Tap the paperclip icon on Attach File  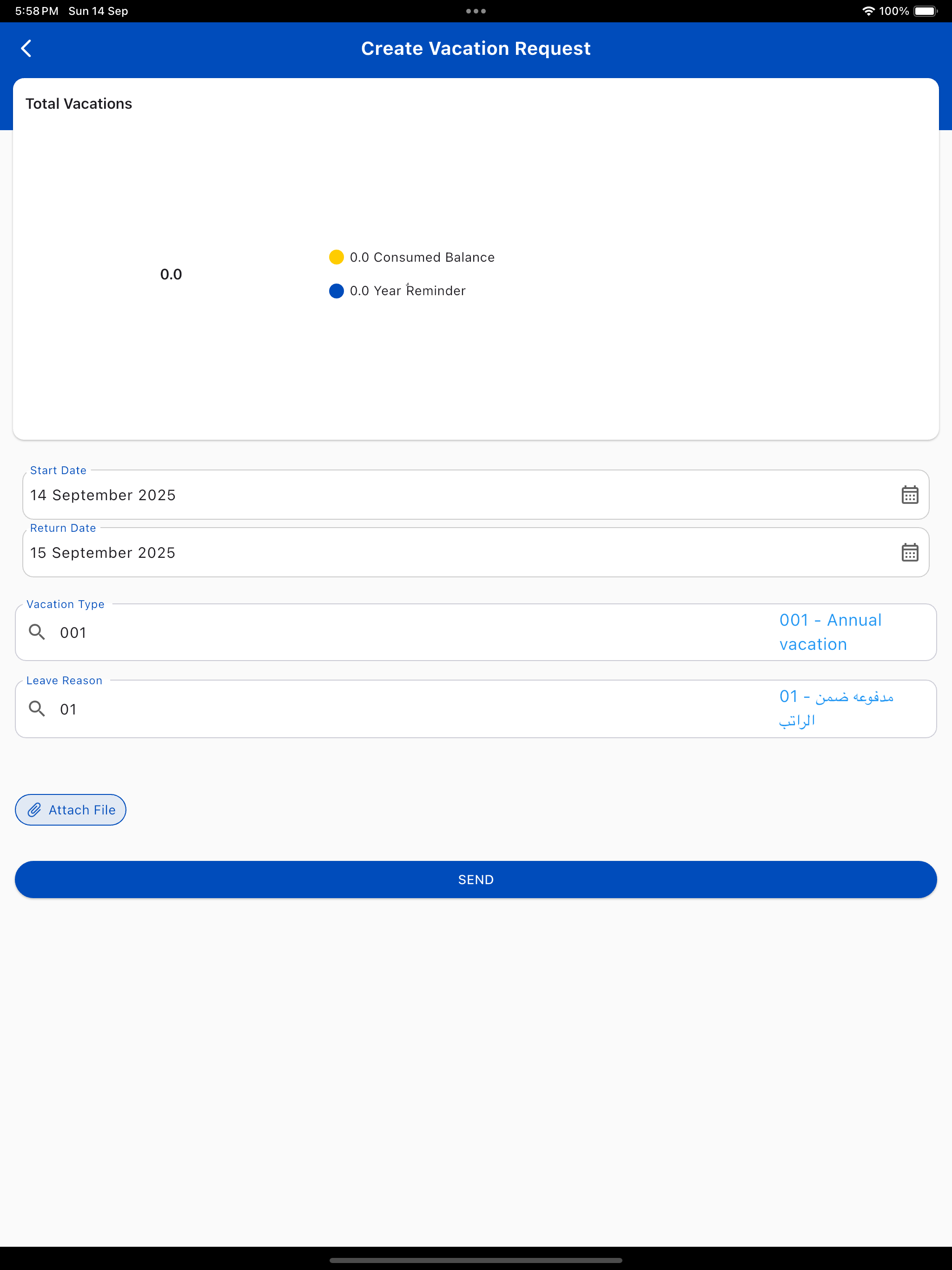[34, 809]
